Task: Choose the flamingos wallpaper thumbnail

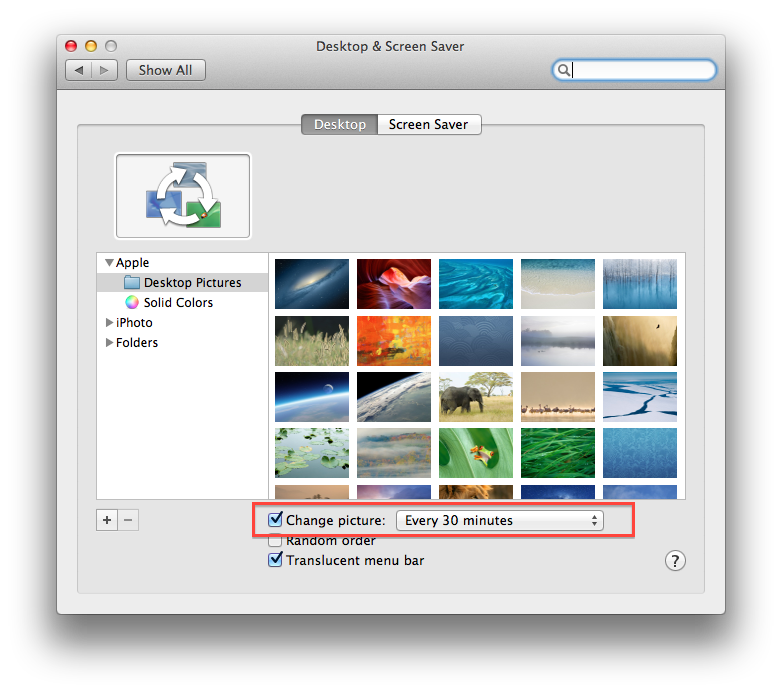Action: click(x=558, y=397)
